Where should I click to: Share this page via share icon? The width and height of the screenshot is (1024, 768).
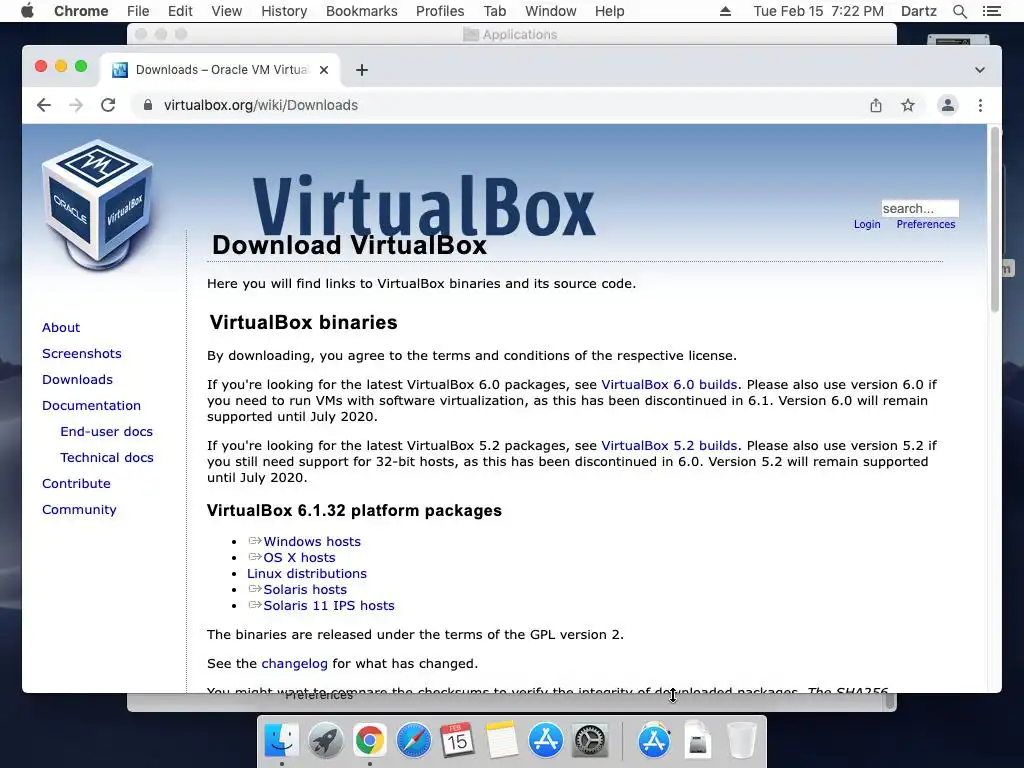point(876,105)
